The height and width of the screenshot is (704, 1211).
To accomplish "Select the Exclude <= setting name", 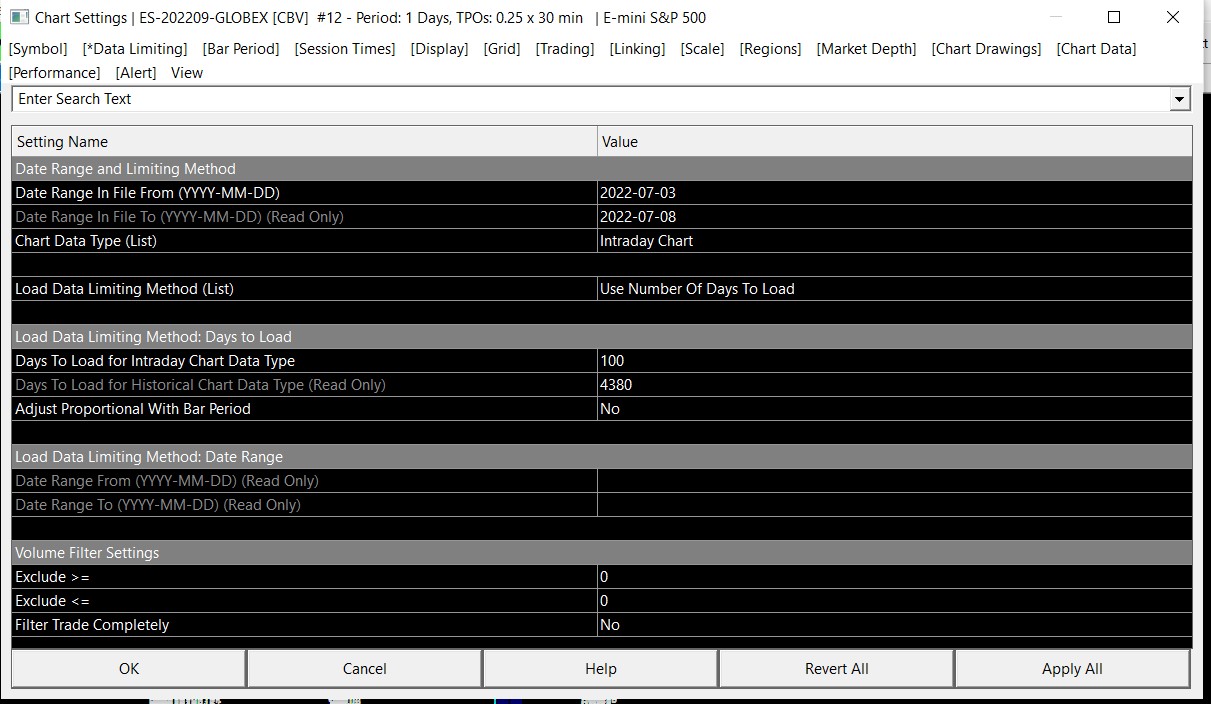I will (52, 601).
